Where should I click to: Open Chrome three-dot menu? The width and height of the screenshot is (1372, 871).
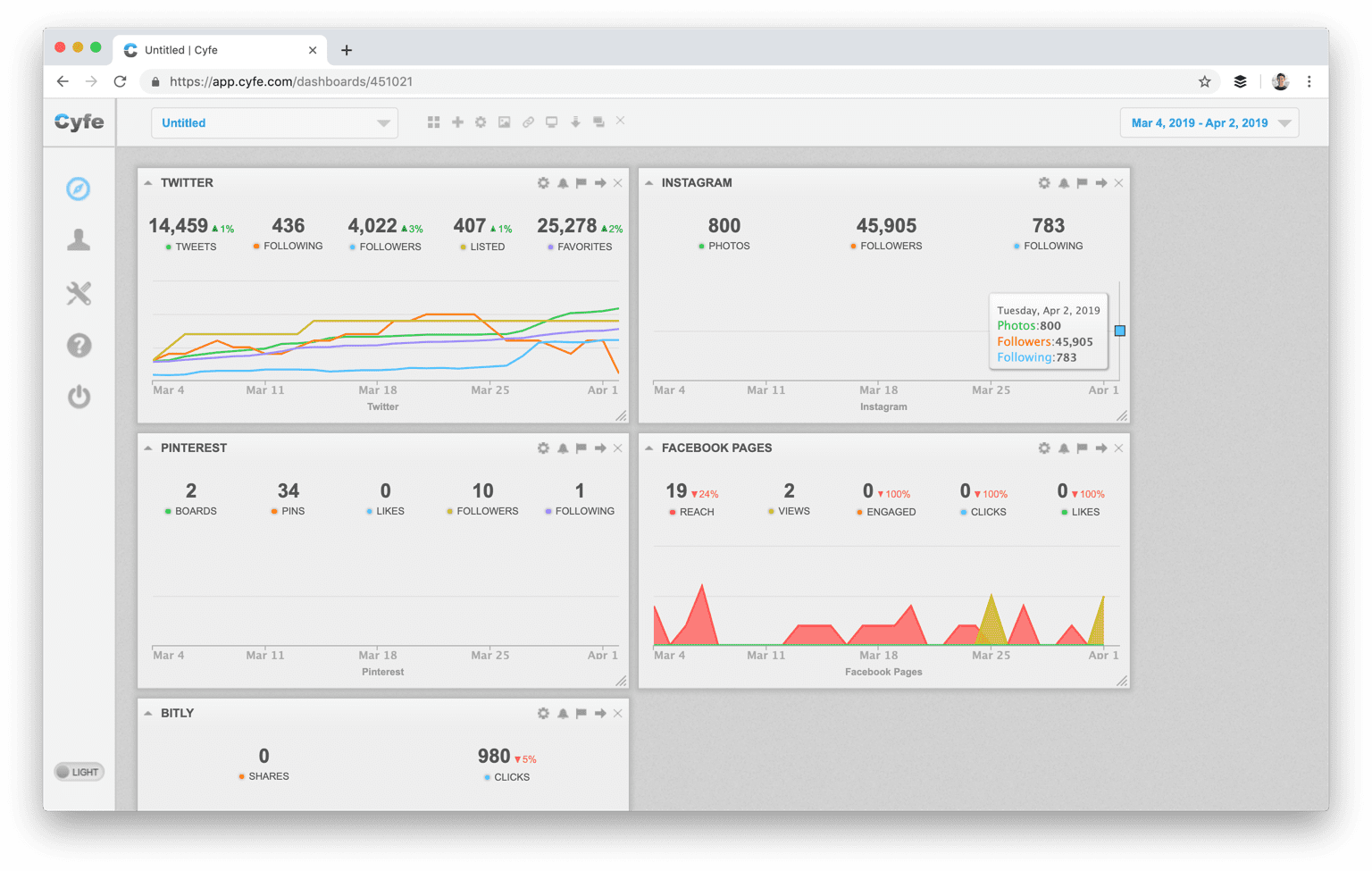(x=1309, y=81)
